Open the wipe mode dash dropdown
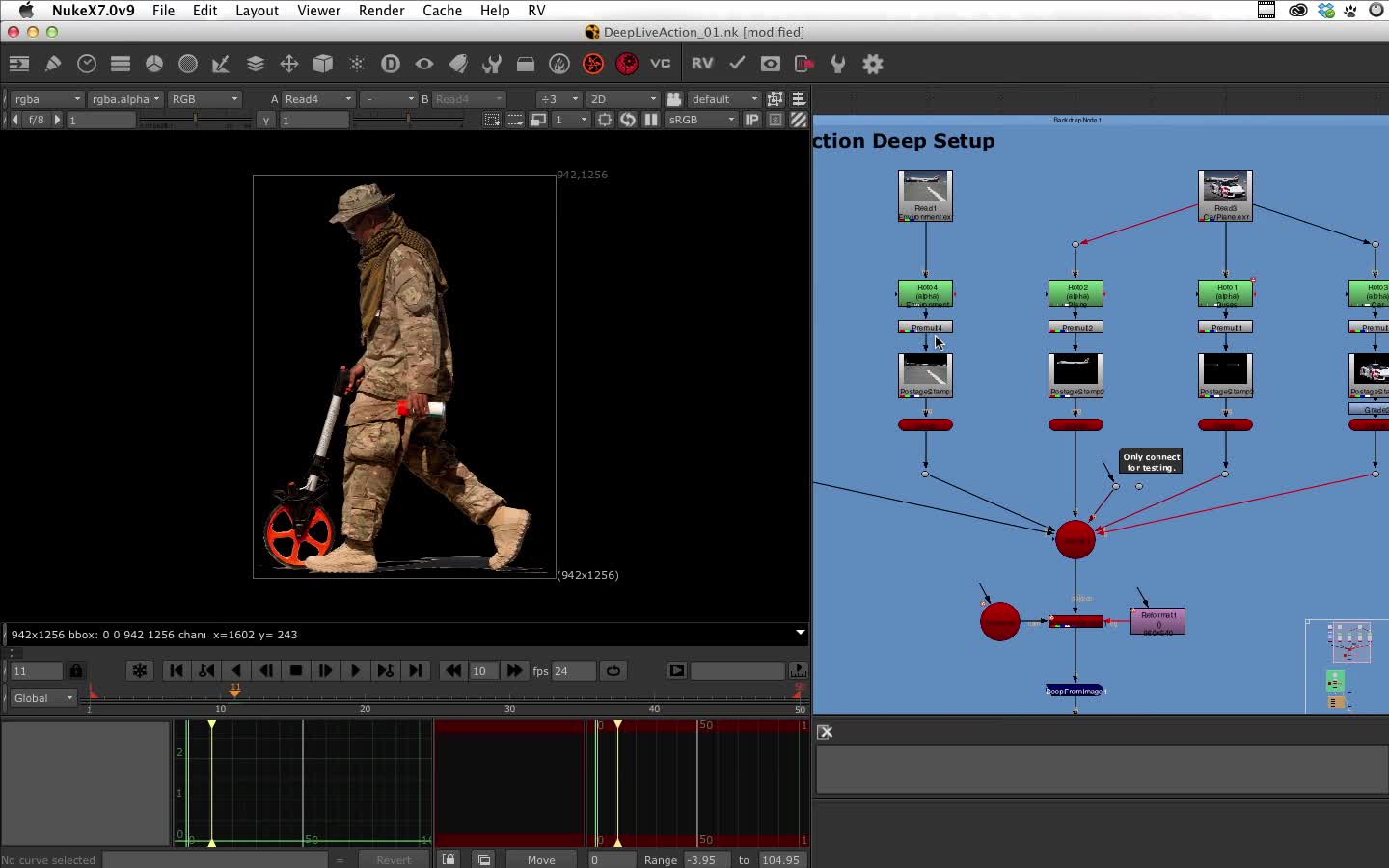The width and height of the screenshot is (1389, 868). [x=389, y=99]
